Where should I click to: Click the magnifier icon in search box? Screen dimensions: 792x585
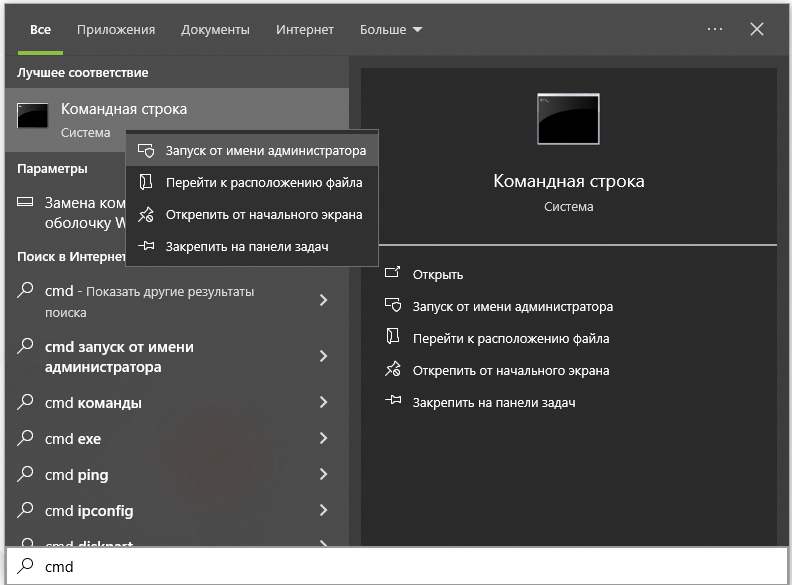point(25,566)
